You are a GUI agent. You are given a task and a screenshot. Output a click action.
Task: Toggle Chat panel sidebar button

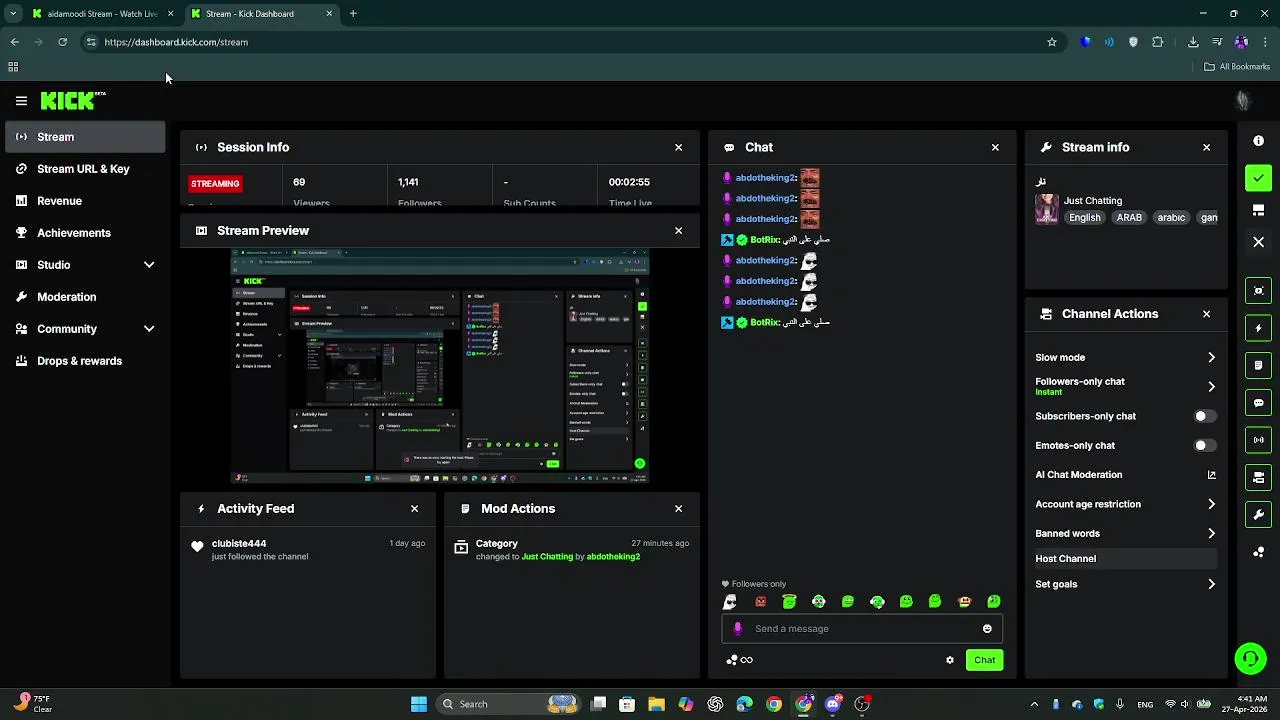pyautogui.click(x=1258, y=403)
